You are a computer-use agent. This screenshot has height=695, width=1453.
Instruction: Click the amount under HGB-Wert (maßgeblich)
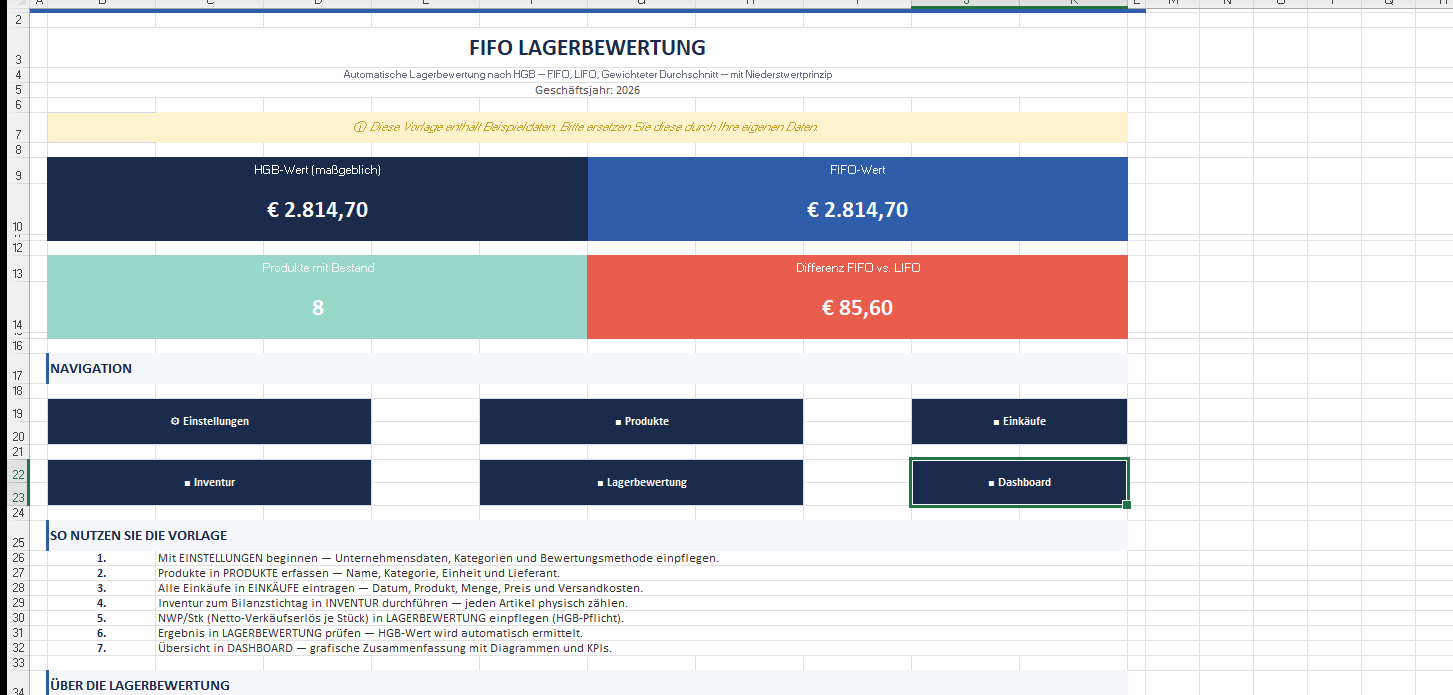pos(317,210)
